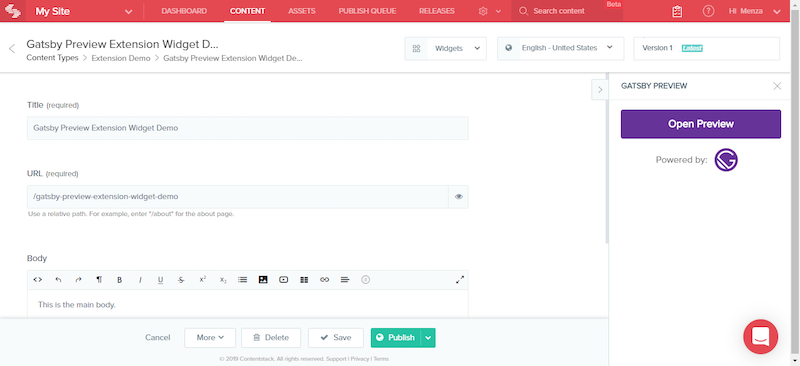
Task: Apply subscript formatting
Action: (223, 280)
